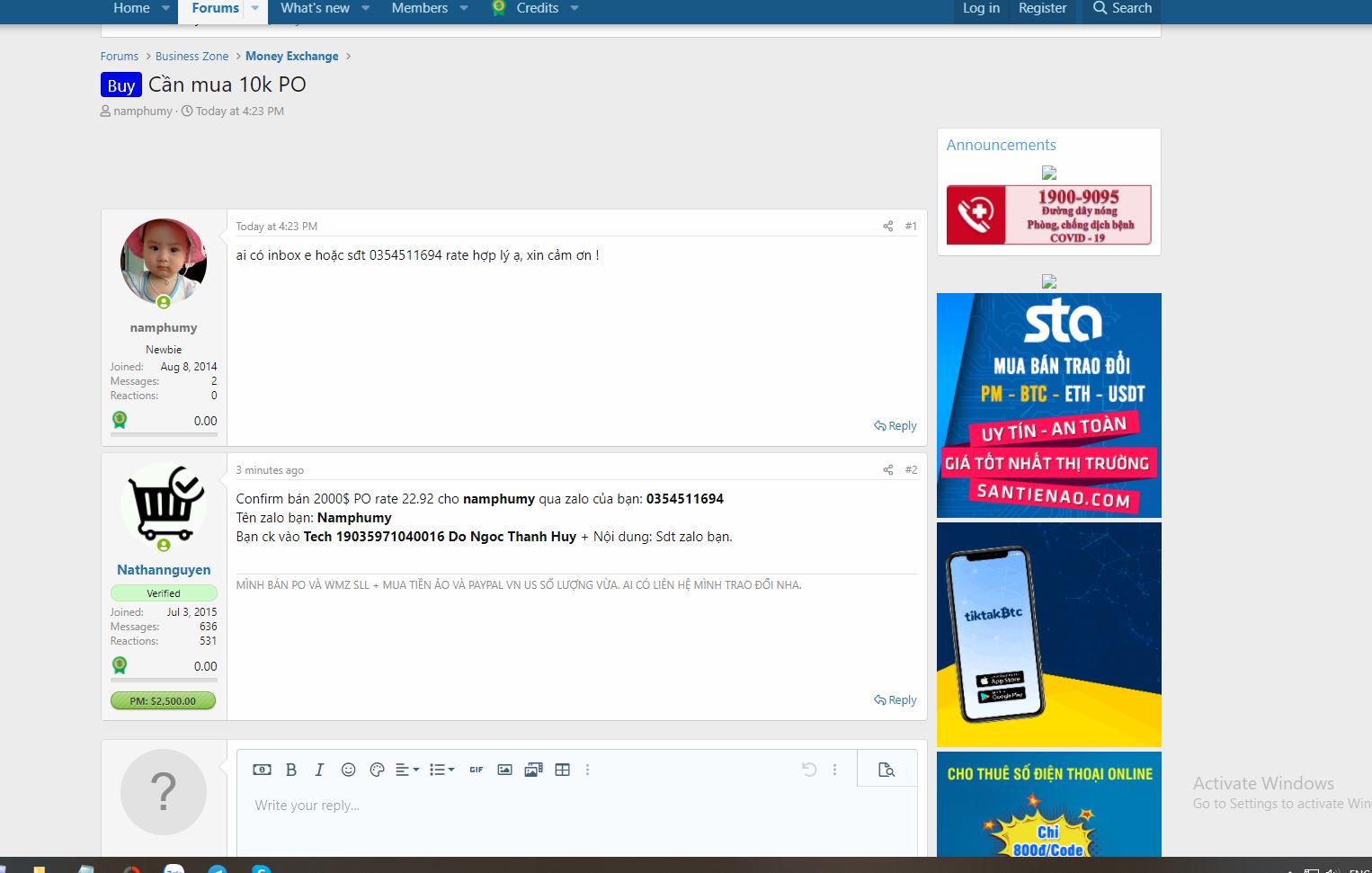Open the more options ellipsis in editor toolbar
Image resolution: width=1372 pixels, height=873 pixels.
click(587, 770)
